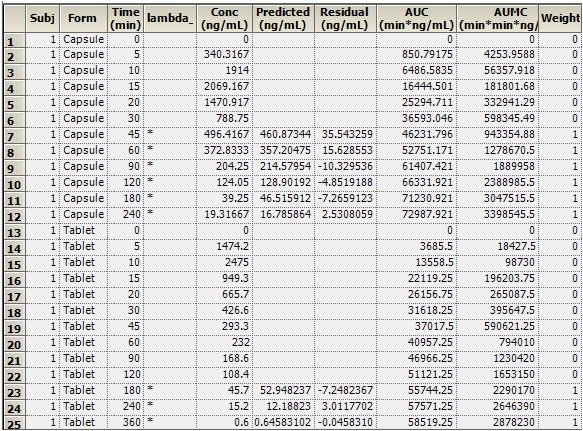Screen dimensions: 583x431
Task: Select the Predicted (ng/mL) column header
Action: tap(283, 18)
